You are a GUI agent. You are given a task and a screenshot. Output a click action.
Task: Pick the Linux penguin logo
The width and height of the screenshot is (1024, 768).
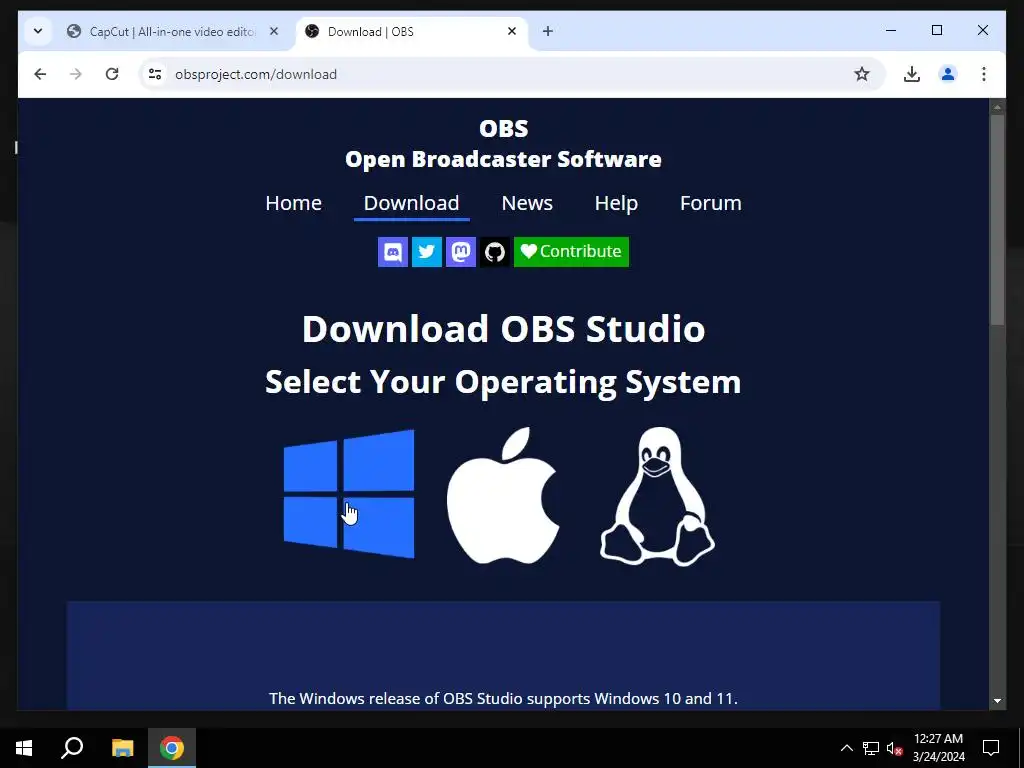click(657, 496)
